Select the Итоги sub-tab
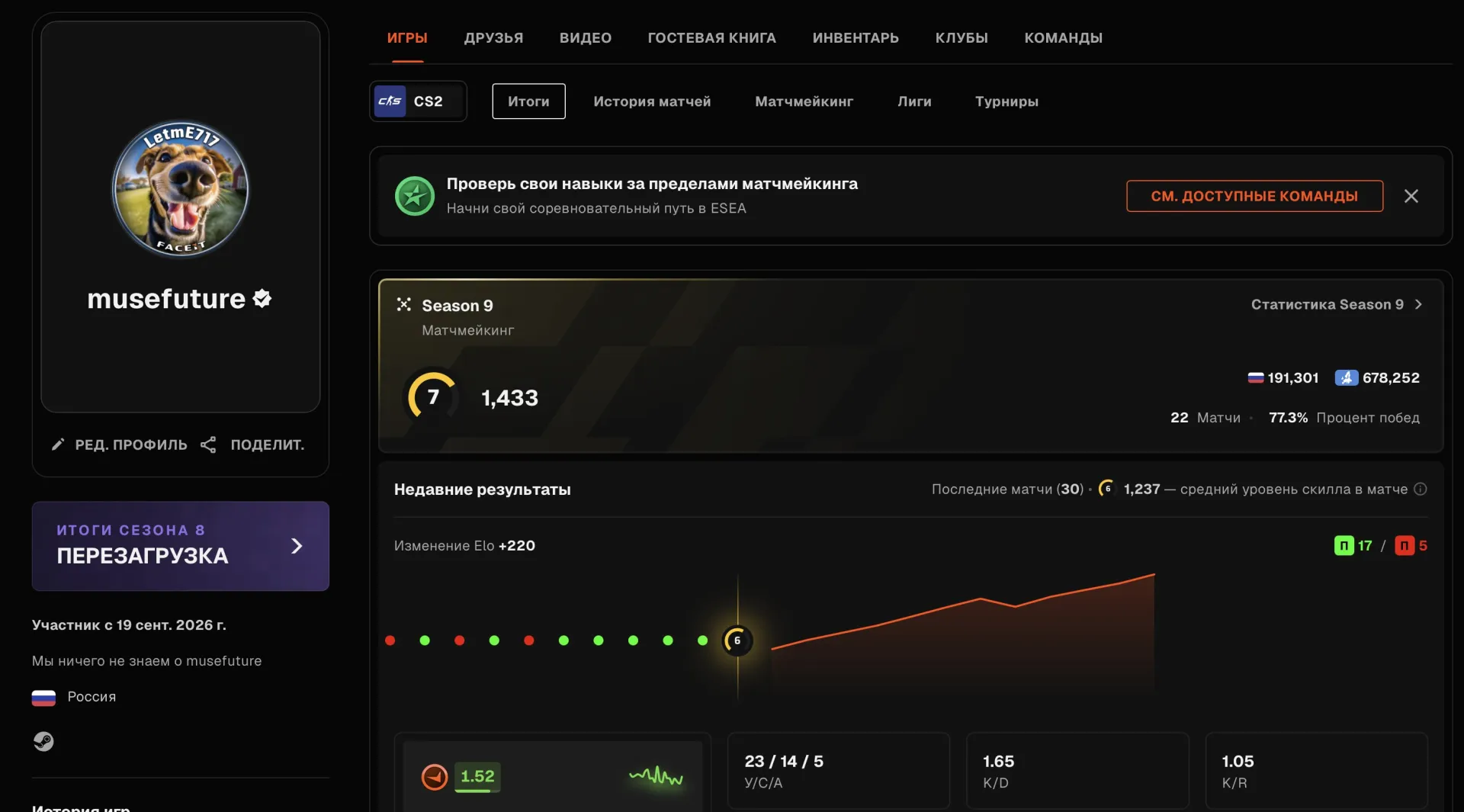Image resolution: width=1464 pixels, height=812 pixels. pyautogui.click(x=528, y=101)
